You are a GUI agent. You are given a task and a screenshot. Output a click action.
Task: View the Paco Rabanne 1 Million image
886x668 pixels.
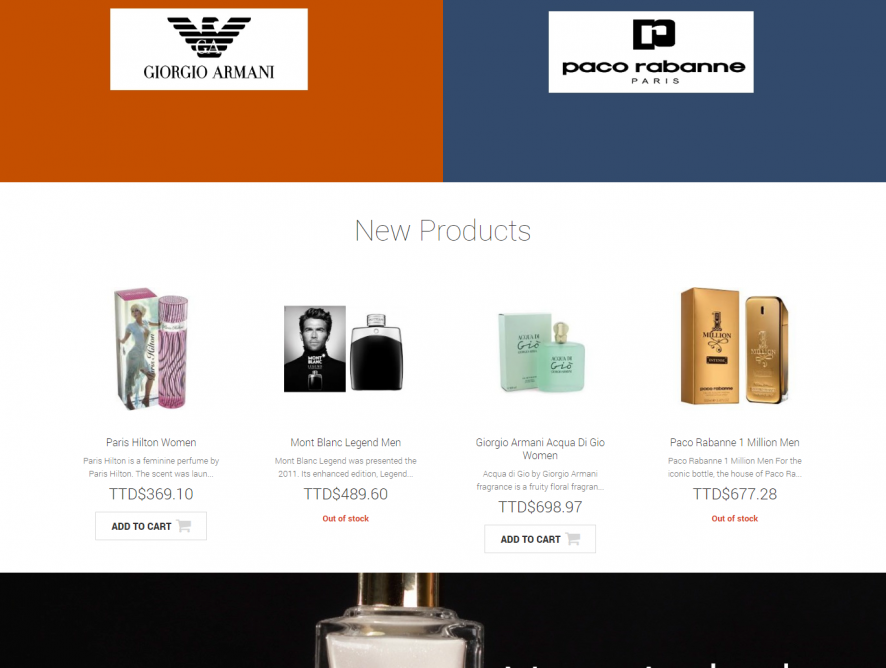pyautogui.click(x=735, y=346)
